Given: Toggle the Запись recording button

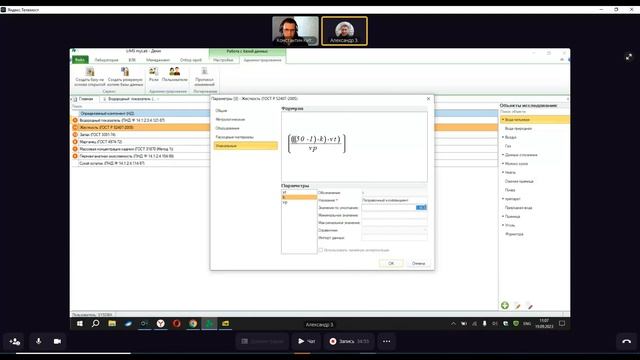Looking at the screenshot, I should (349, 341).
